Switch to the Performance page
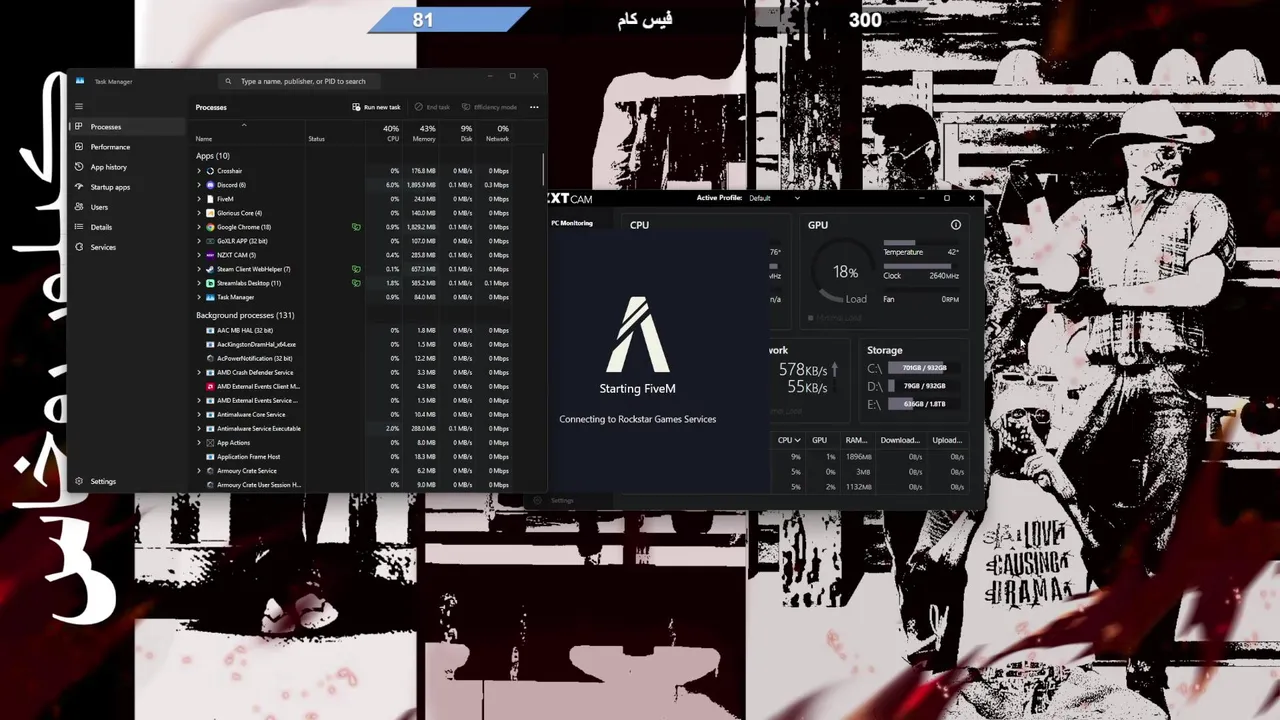This screenshot has height=720, width=1280. tap(127, 147)
